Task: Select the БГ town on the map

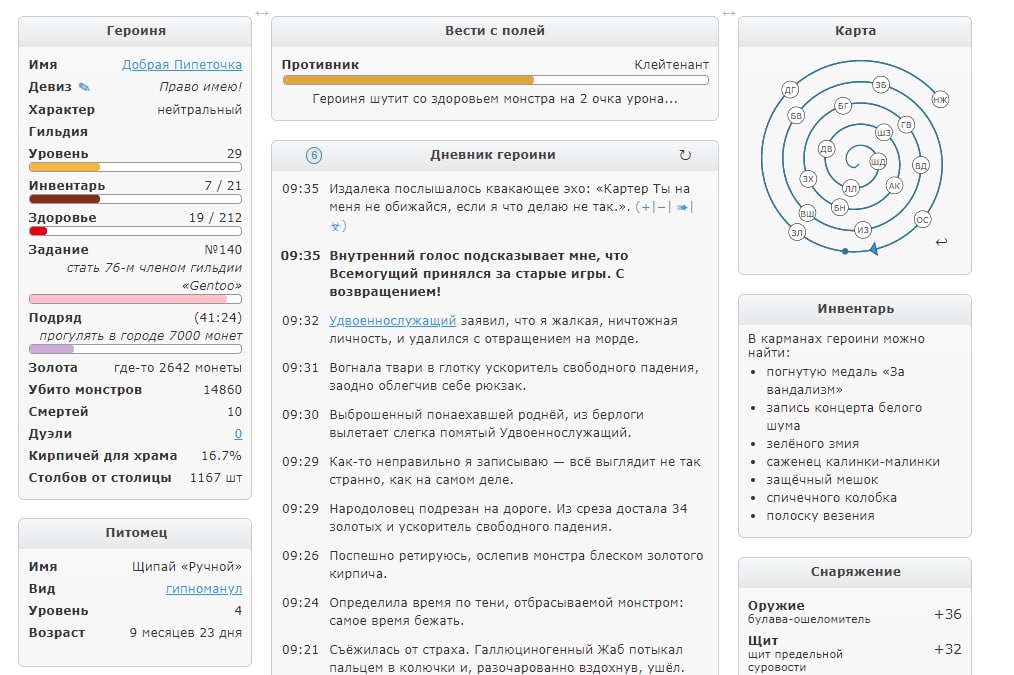Action: coord(843,105)
